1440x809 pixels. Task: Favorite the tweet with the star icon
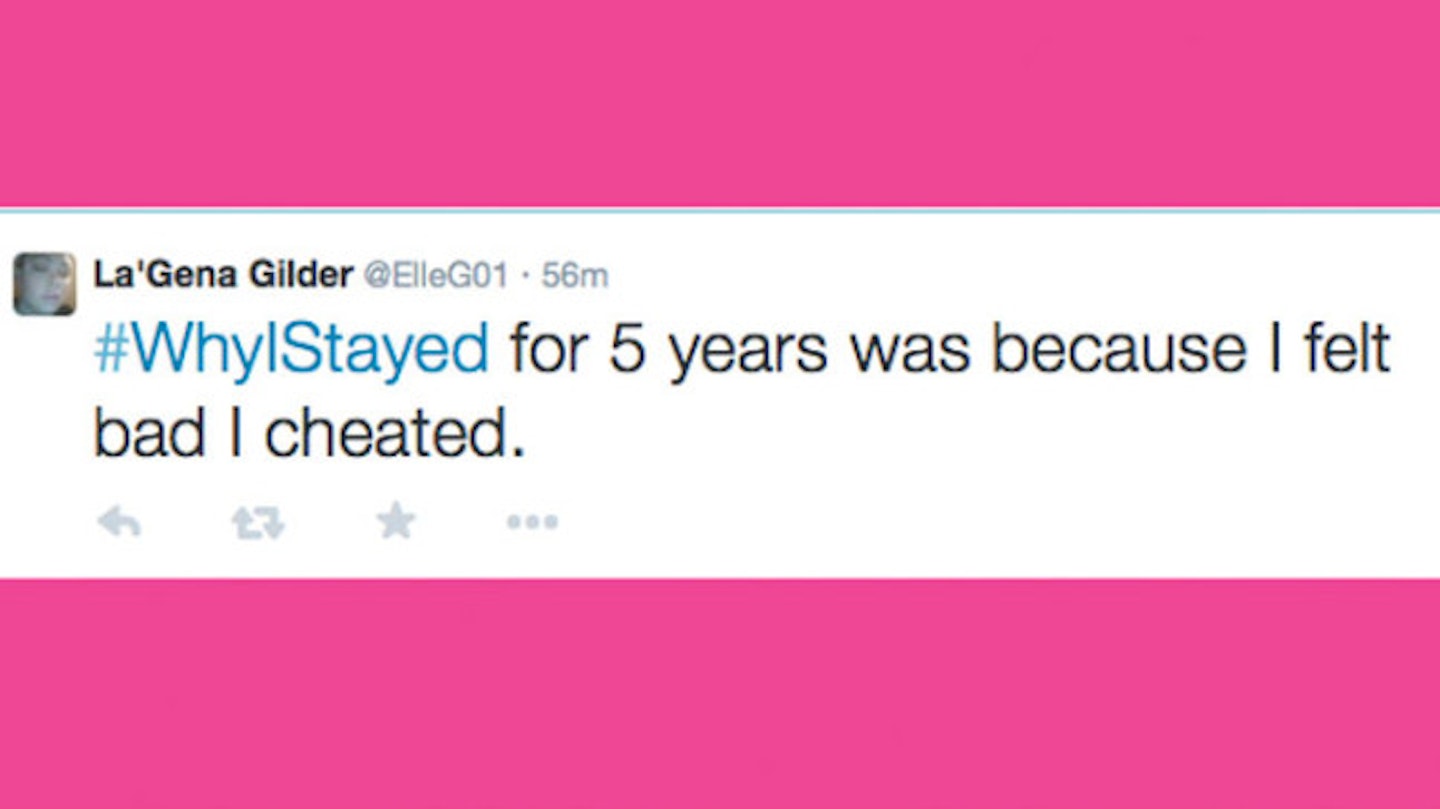tap(396, 521)
